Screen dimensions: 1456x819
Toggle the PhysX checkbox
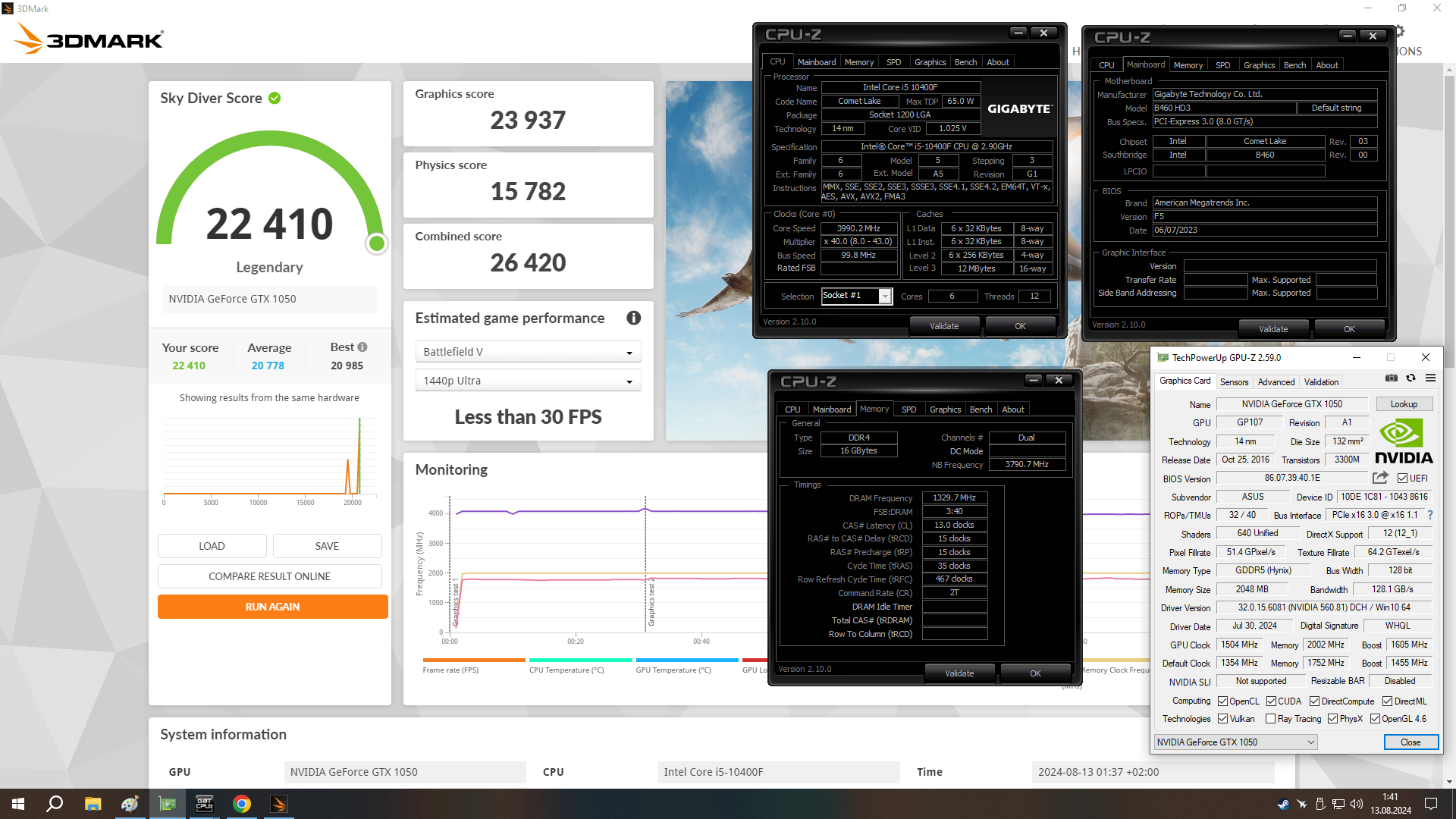(1332, 719)
